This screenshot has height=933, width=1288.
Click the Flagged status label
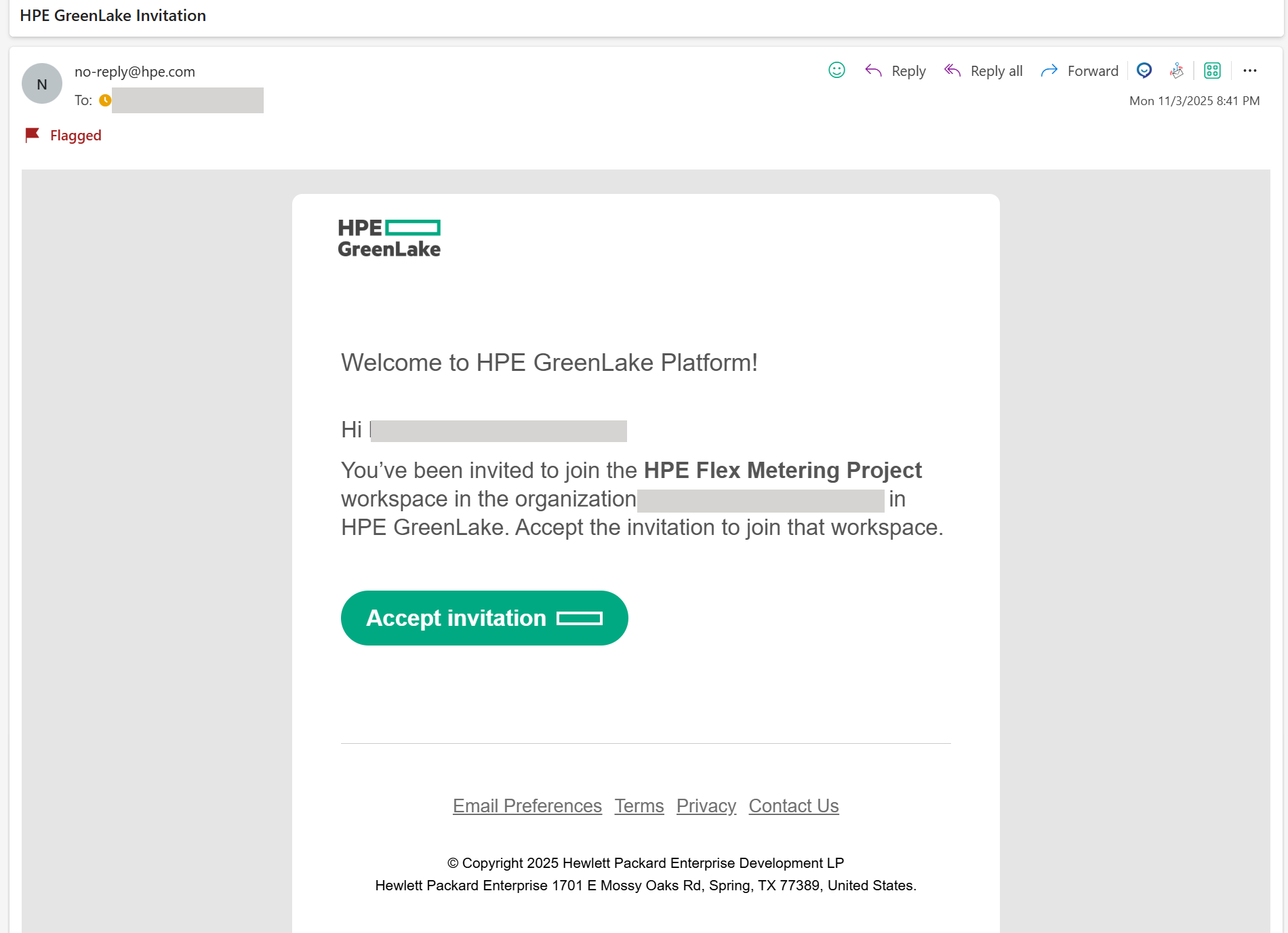point(76,136)
